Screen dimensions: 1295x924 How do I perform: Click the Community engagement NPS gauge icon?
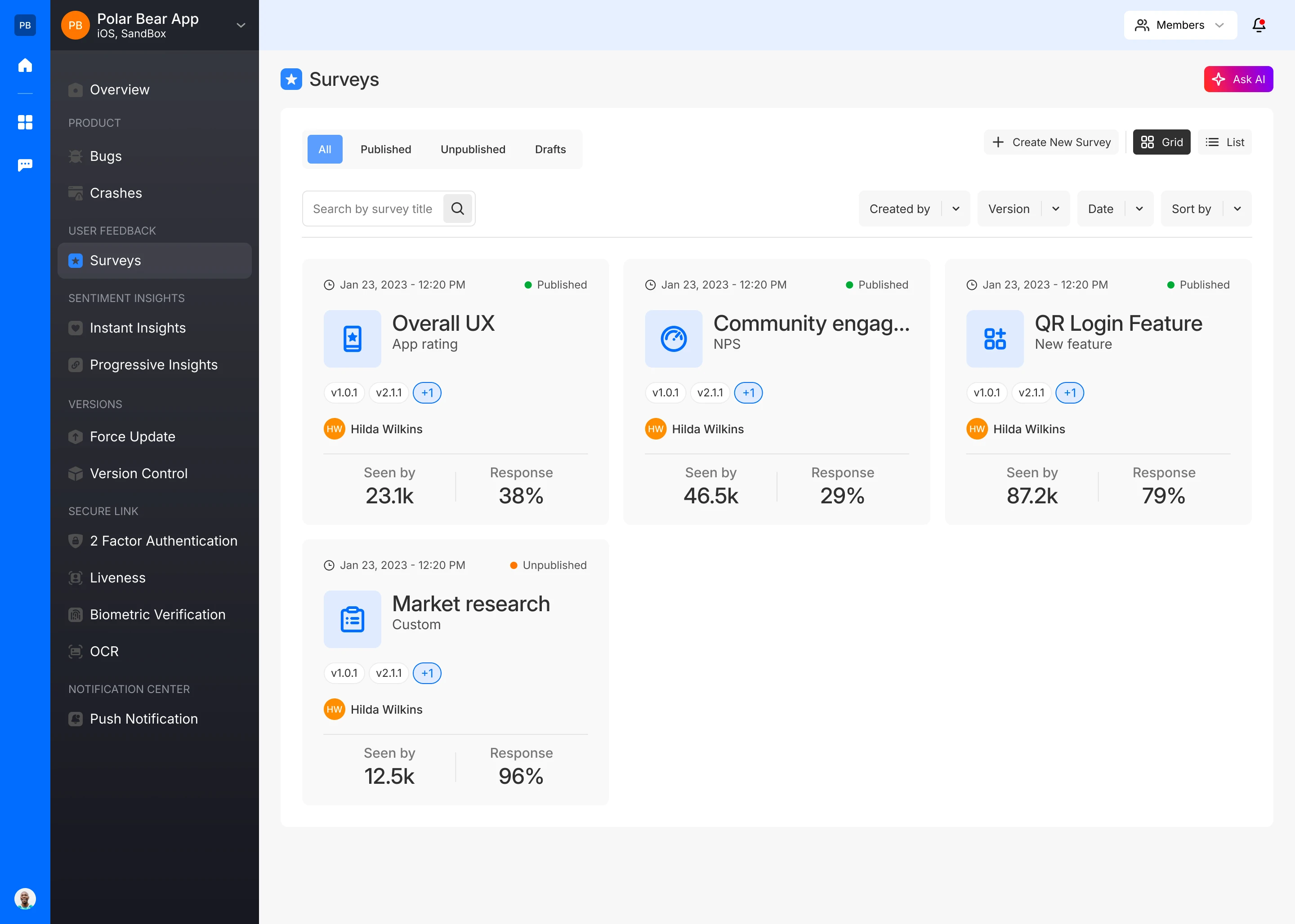pyautogui.click(x=674, y=338)
